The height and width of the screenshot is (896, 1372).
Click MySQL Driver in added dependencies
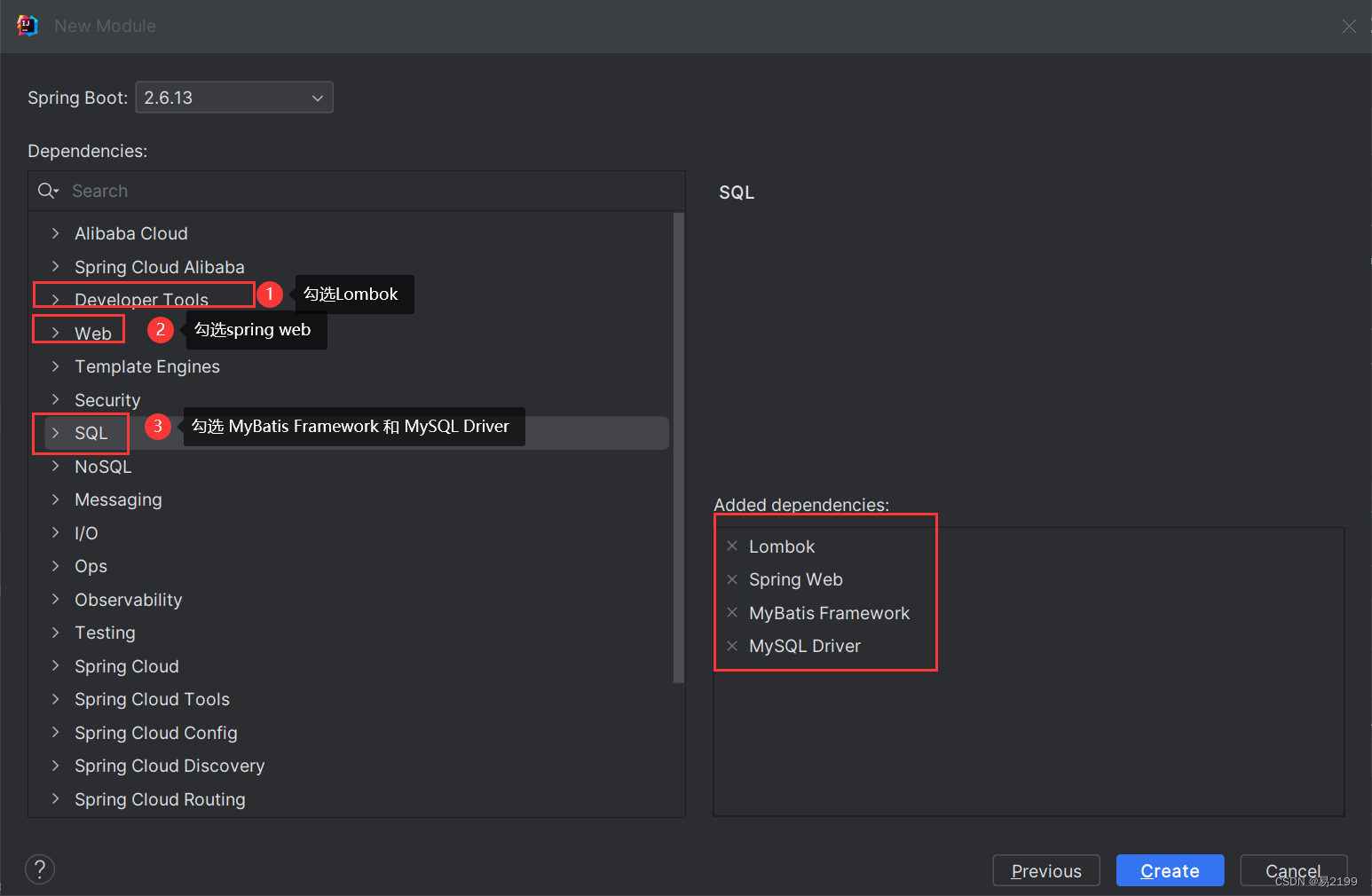[x=805, y=646]
